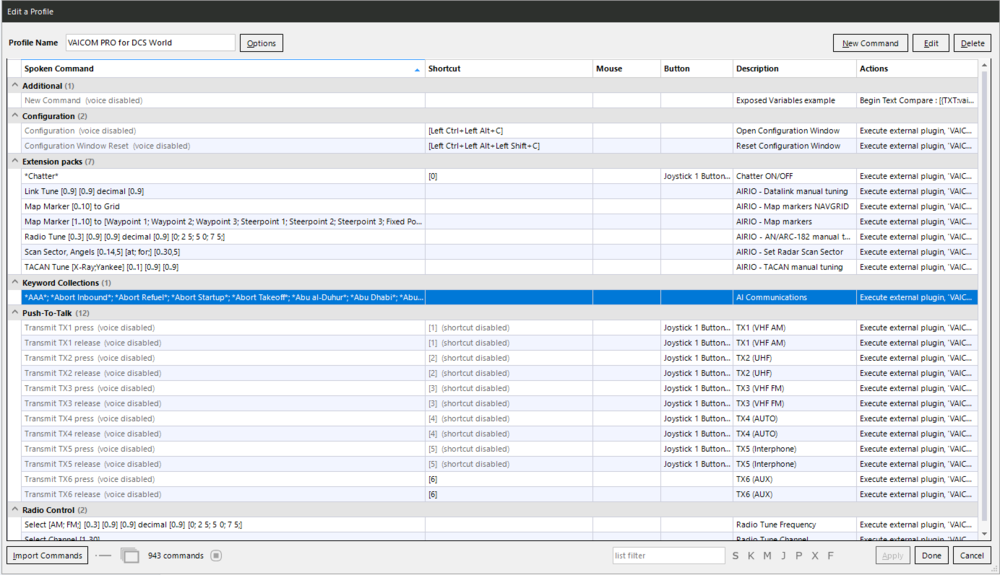Image resolution: width=1000 pixels, height=575 pixels.
Task: Sort by Mouse column header
Action: (627, 69)
